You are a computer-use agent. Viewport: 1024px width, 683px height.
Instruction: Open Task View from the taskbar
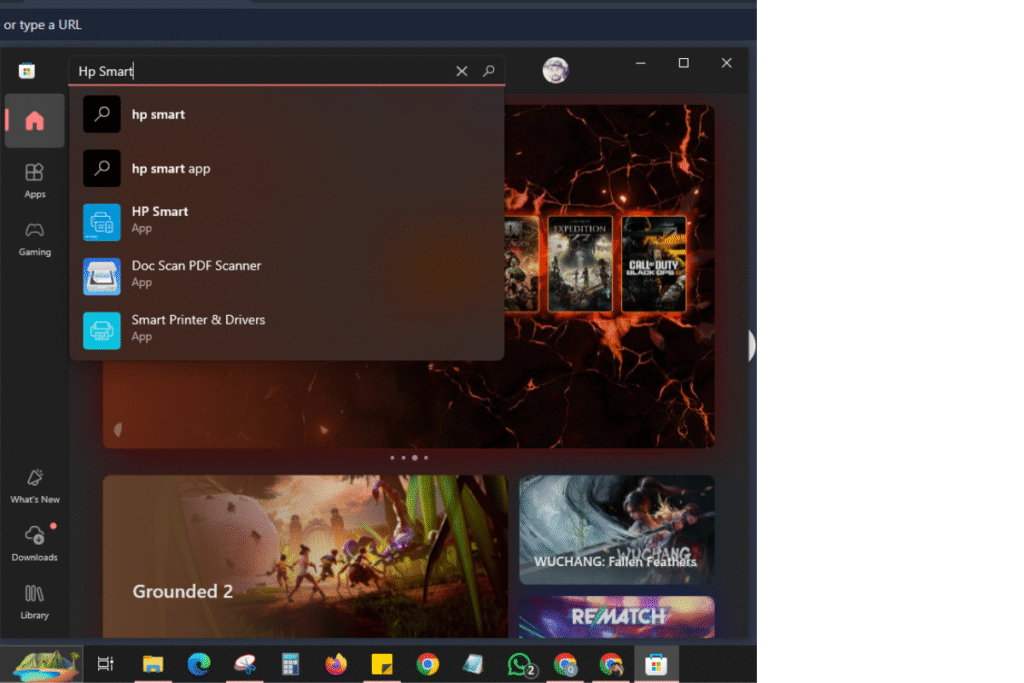tap(105, 664)
